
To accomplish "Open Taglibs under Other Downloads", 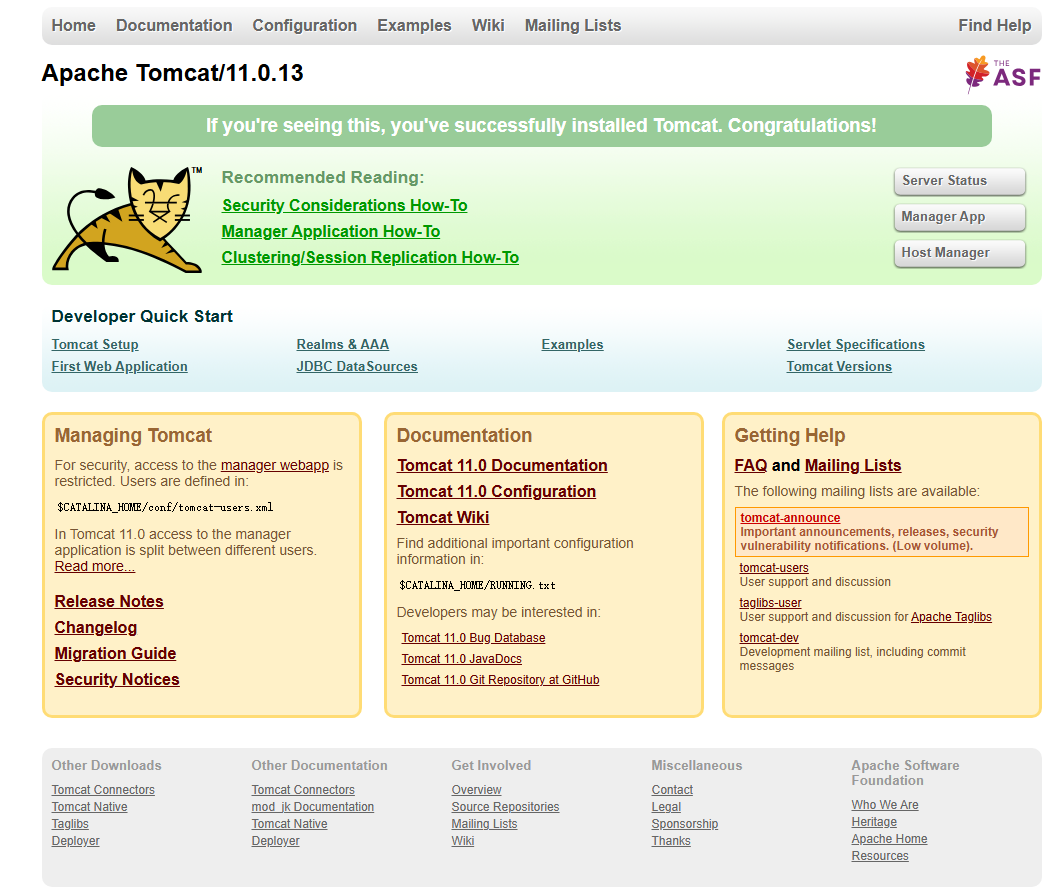I will [x=70, y=824].
